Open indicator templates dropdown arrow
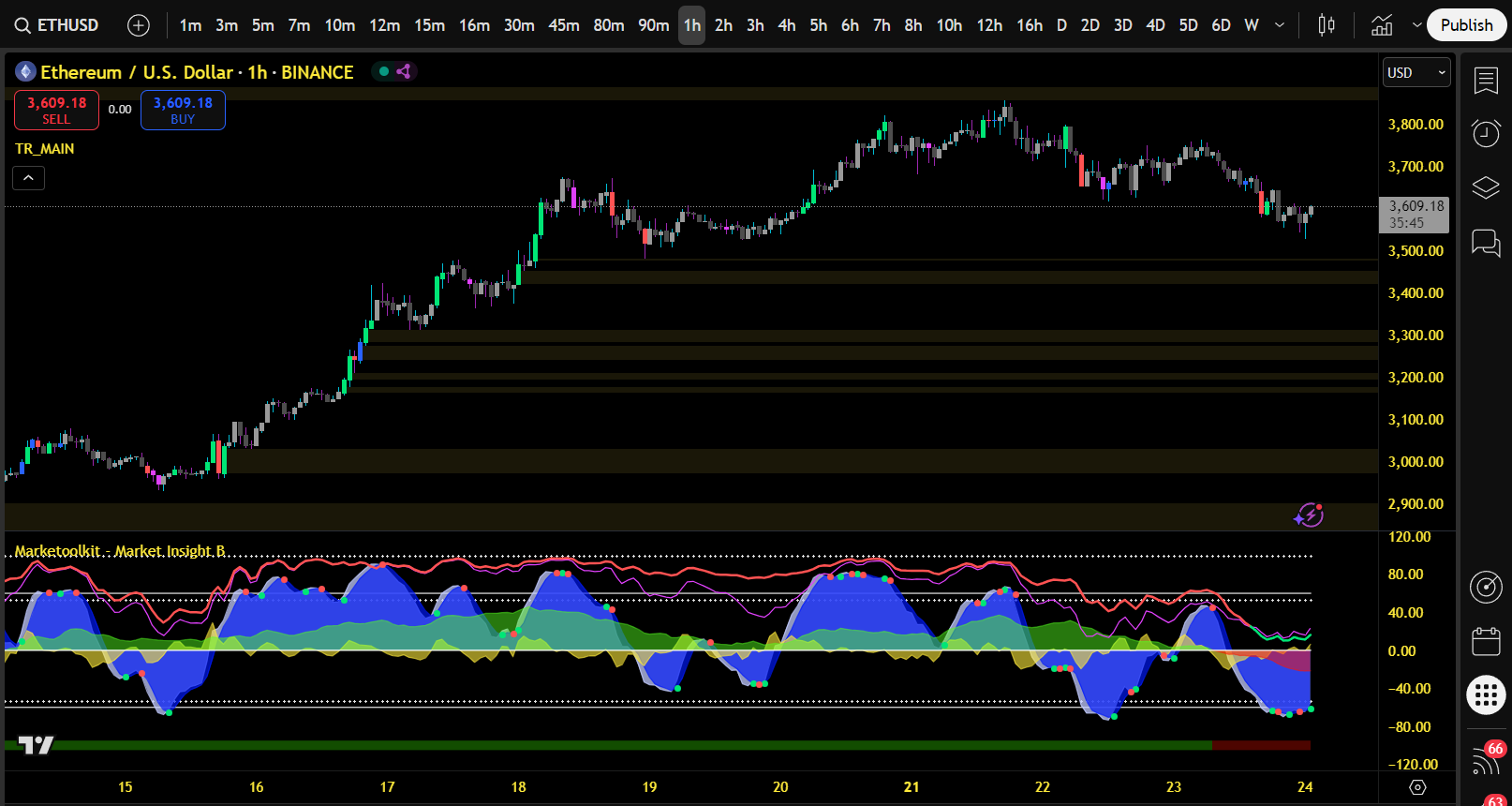The image size is (1512, 806). click(1416, 25)
